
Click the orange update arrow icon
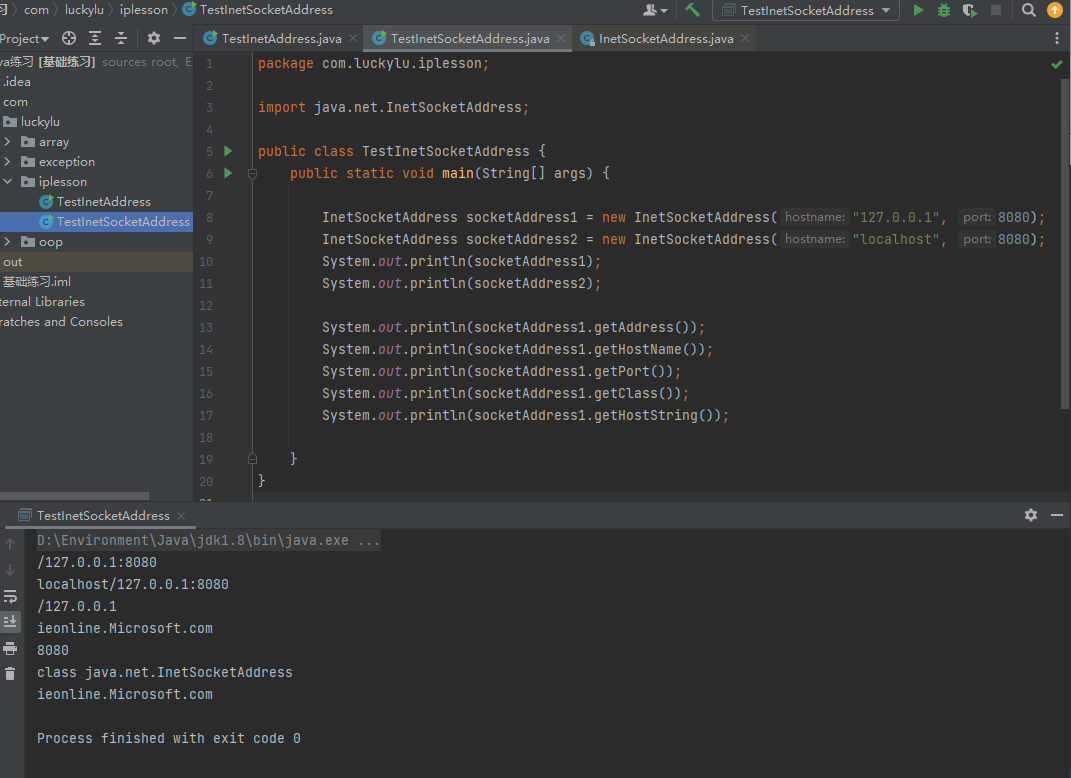(1055, 10)
